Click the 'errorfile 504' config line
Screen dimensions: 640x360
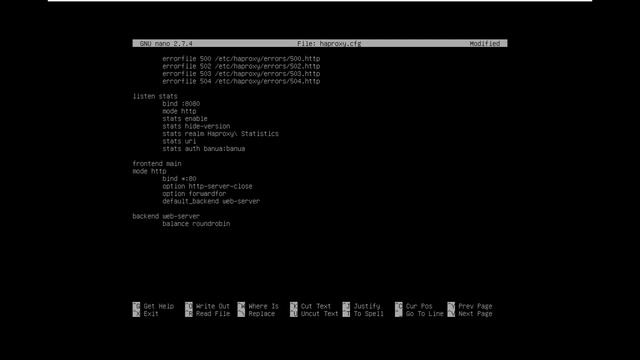(241, 81)
